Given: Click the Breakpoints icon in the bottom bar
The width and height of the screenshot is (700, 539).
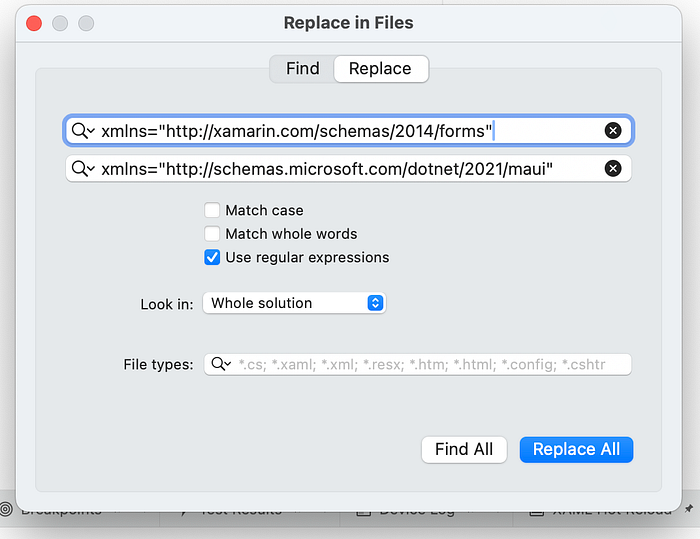Looking at the screenshot, I should [x=8, y=509].
